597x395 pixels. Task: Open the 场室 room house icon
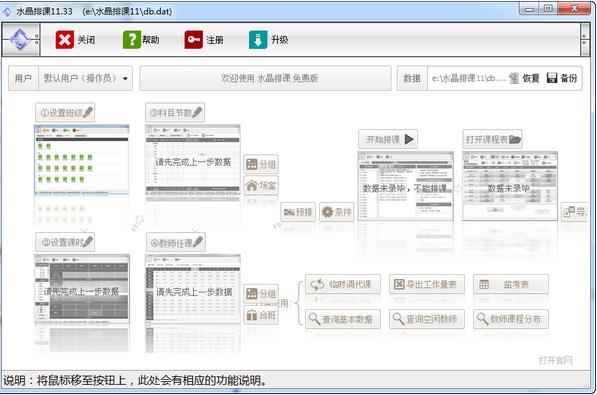pos(261,186)
